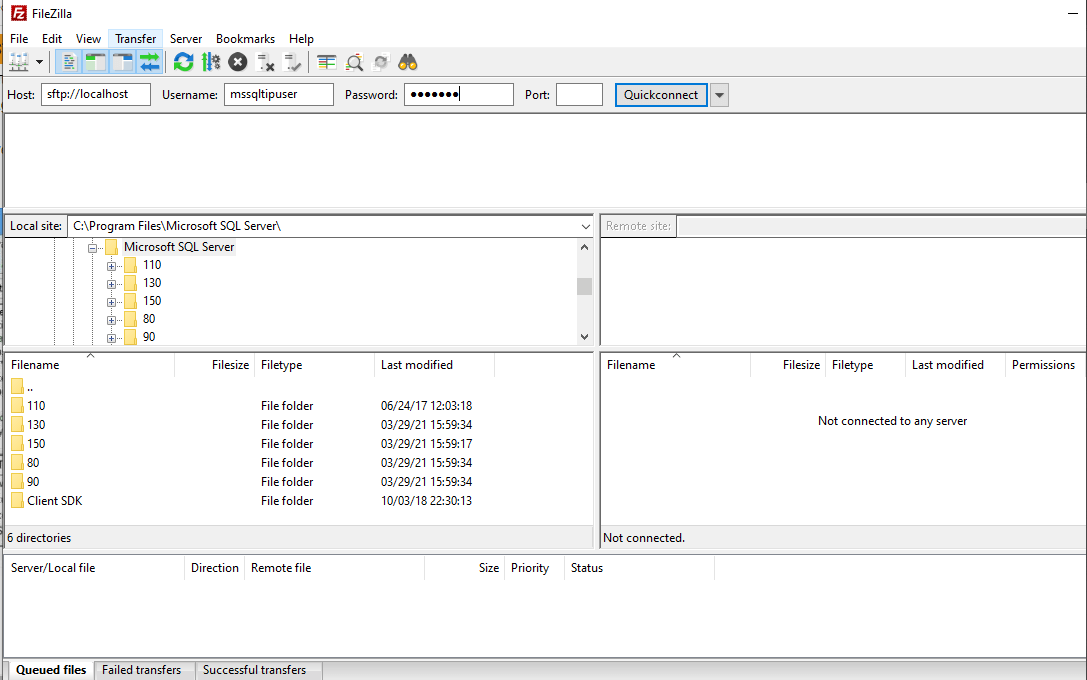
Task: Toggle the remote directory tree display
Action: tap(122, 61)
